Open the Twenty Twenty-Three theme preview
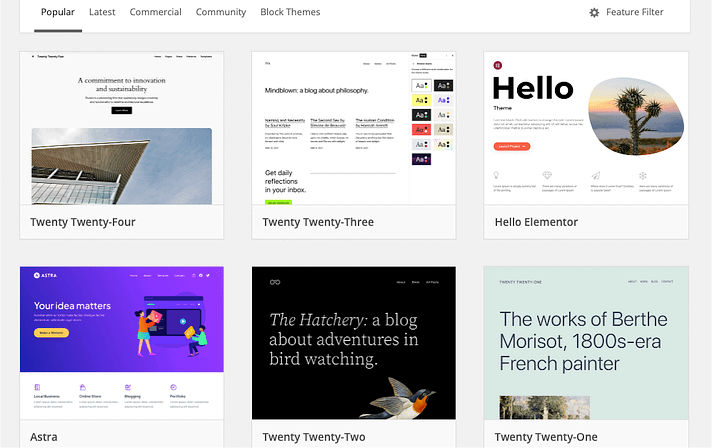This screenshot has height=448, width=712. 354,128
